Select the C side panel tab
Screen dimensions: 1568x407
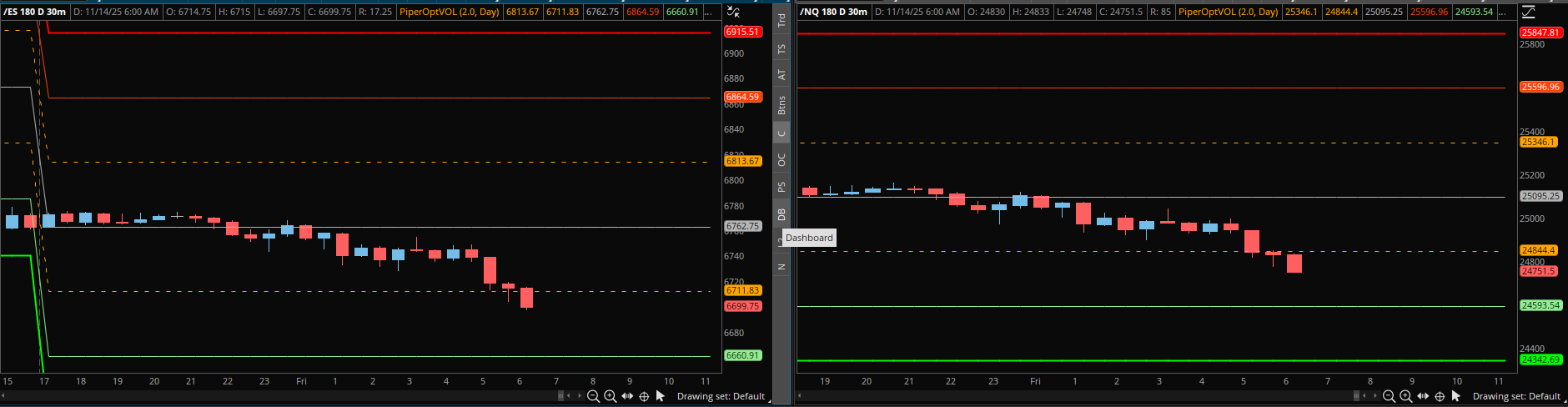[781, 133]
